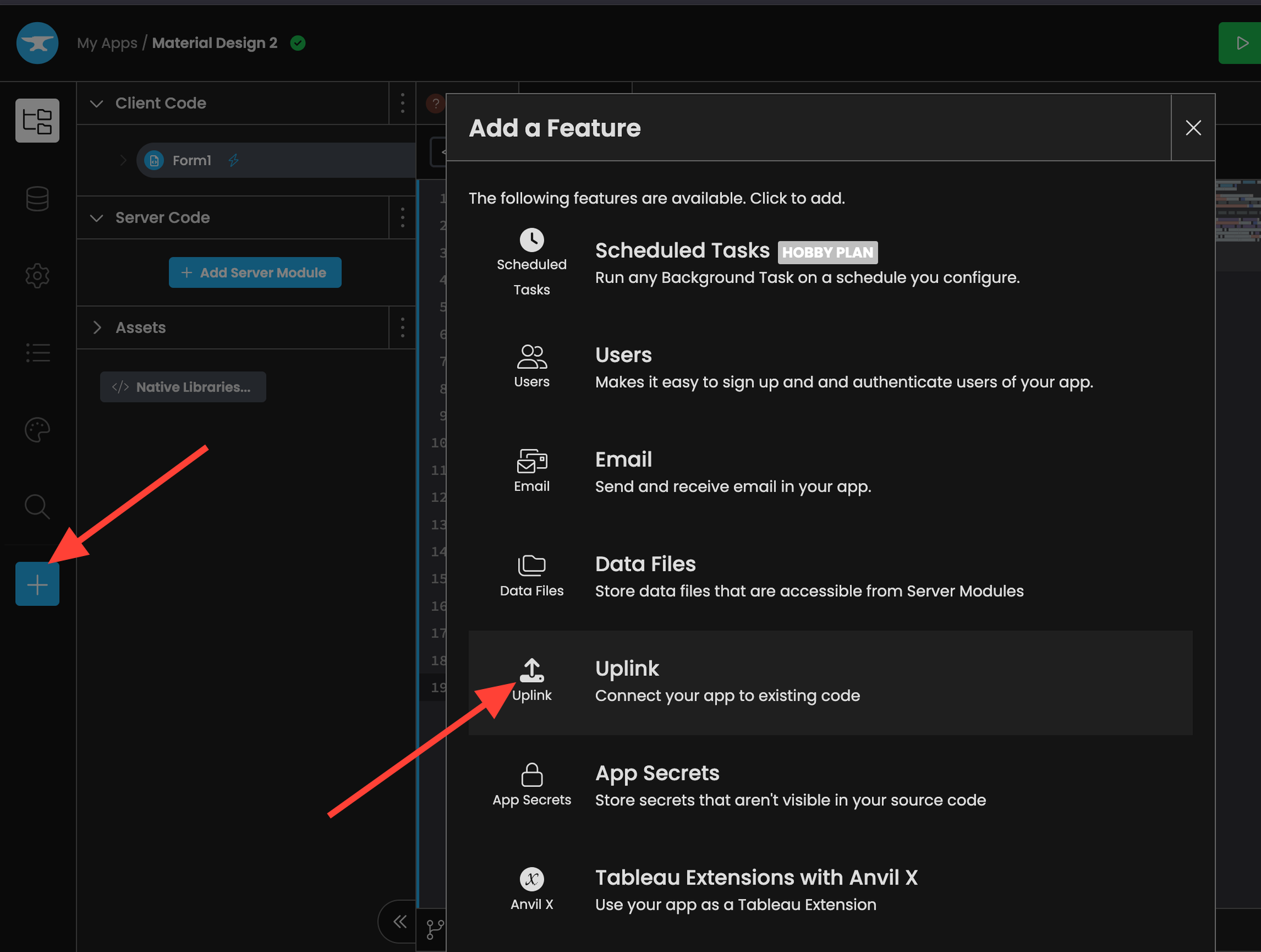
Task: Add the Uplink feature
Action: 830,682
